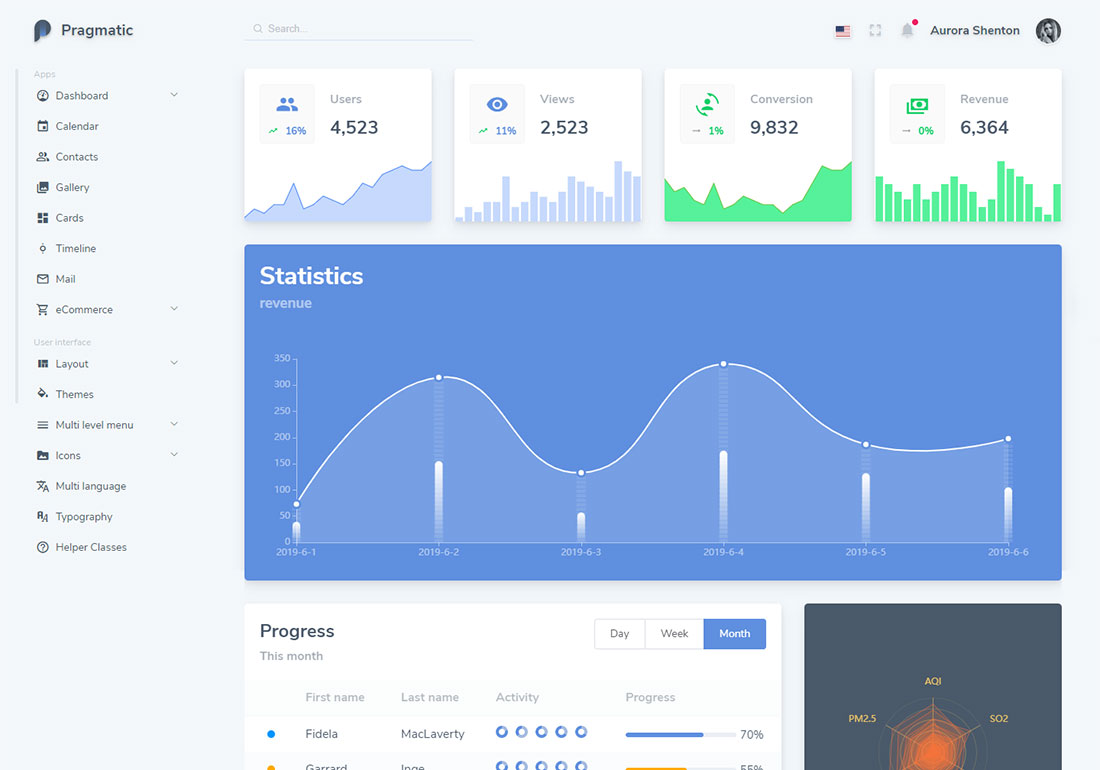
Task: Open the Dashboard gauge icon
Action: click(43, 95)
